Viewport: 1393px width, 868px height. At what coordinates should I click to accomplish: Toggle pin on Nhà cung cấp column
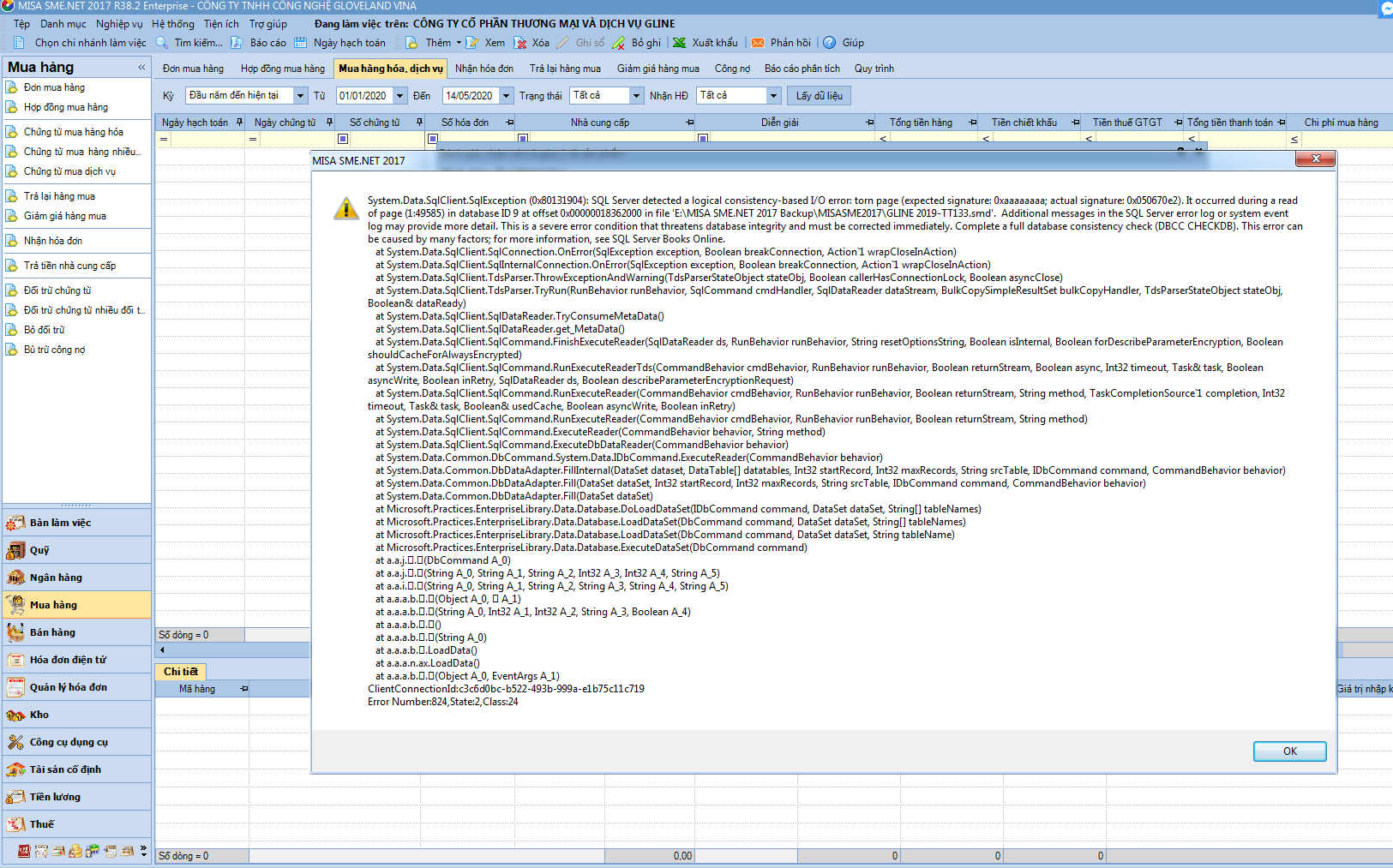(x=690, y=123)
